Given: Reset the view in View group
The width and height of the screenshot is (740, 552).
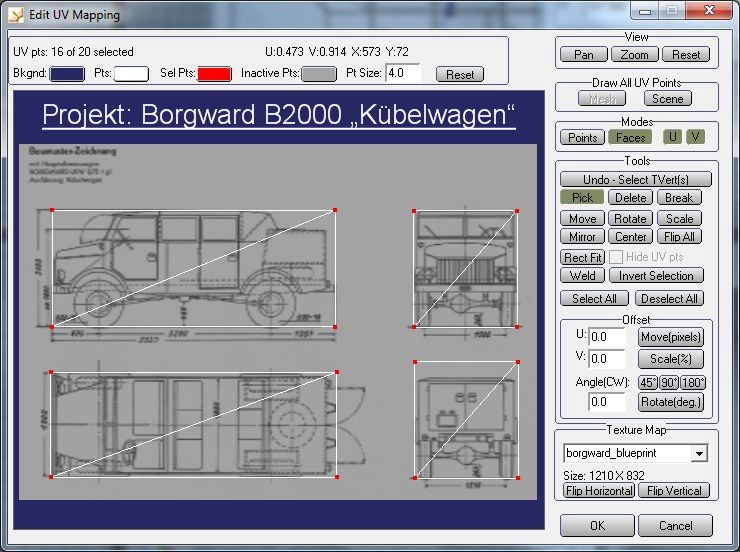Looking at the screenshot, I should tap(686, 55).
